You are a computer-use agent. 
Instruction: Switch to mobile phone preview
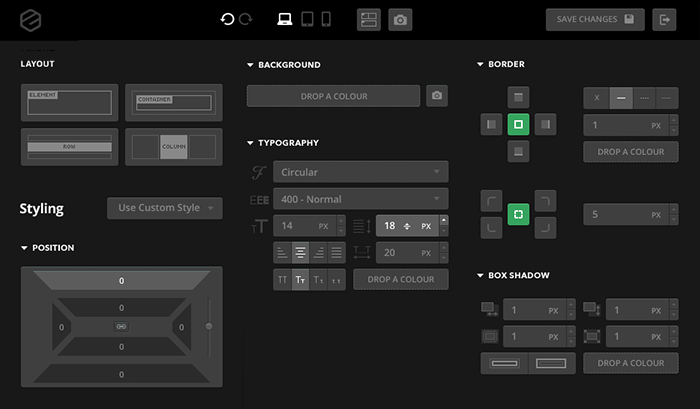326,19
